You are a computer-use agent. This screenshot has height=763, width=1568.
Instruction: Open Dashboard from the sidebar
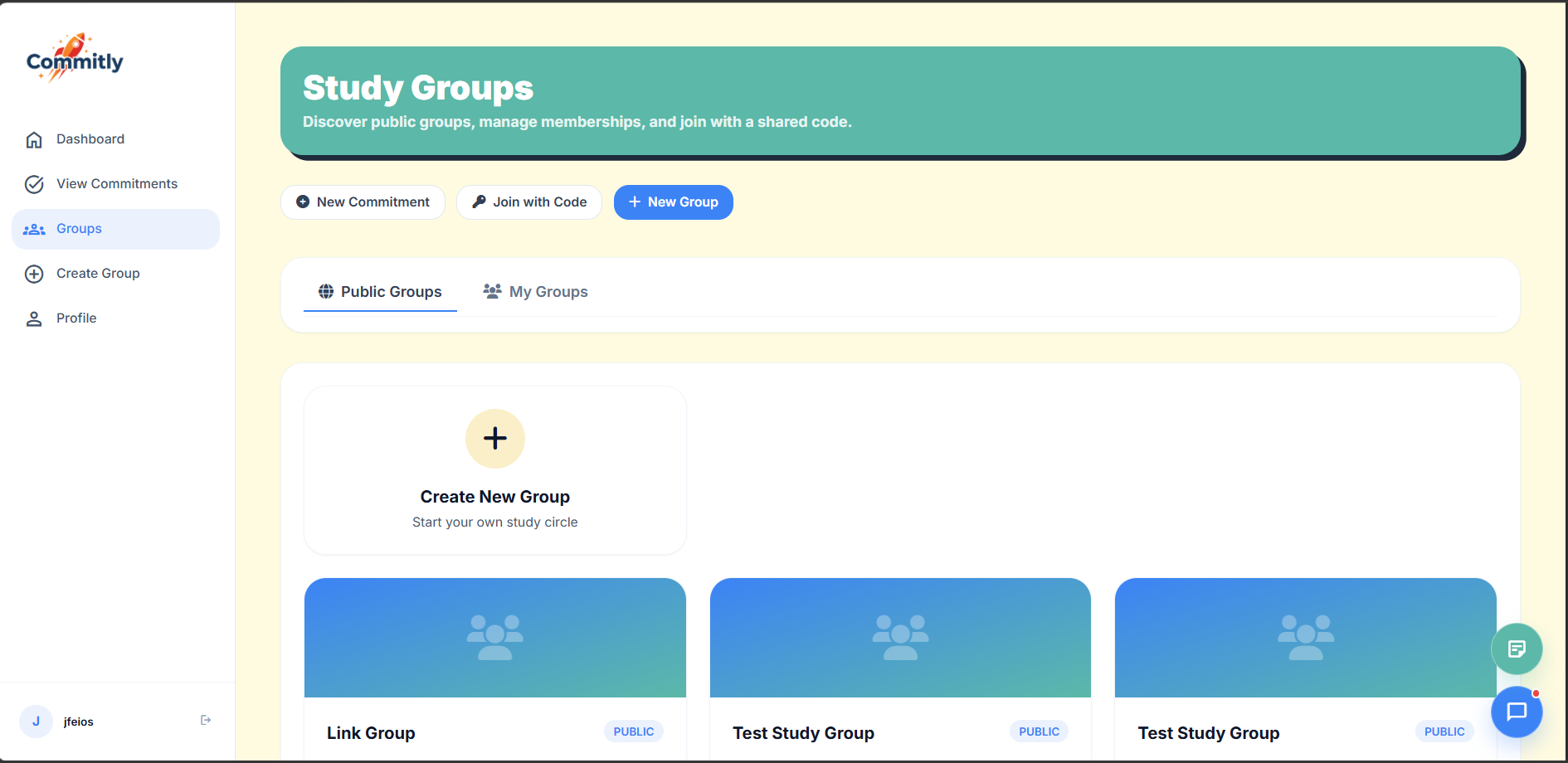point(115,139)
